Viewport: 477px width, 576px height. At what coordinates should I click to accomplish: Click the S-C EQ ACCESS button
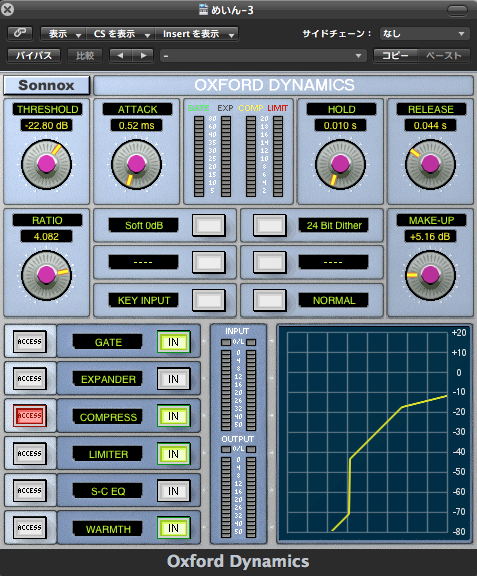pos(30,491)
